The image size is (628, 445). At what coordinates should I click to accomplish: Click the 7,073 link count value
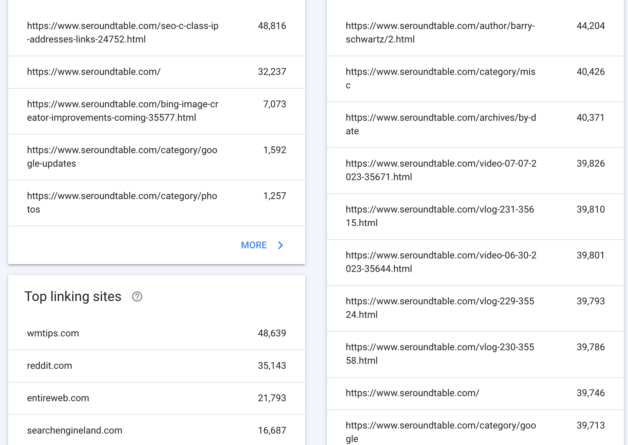pos(275,104)
